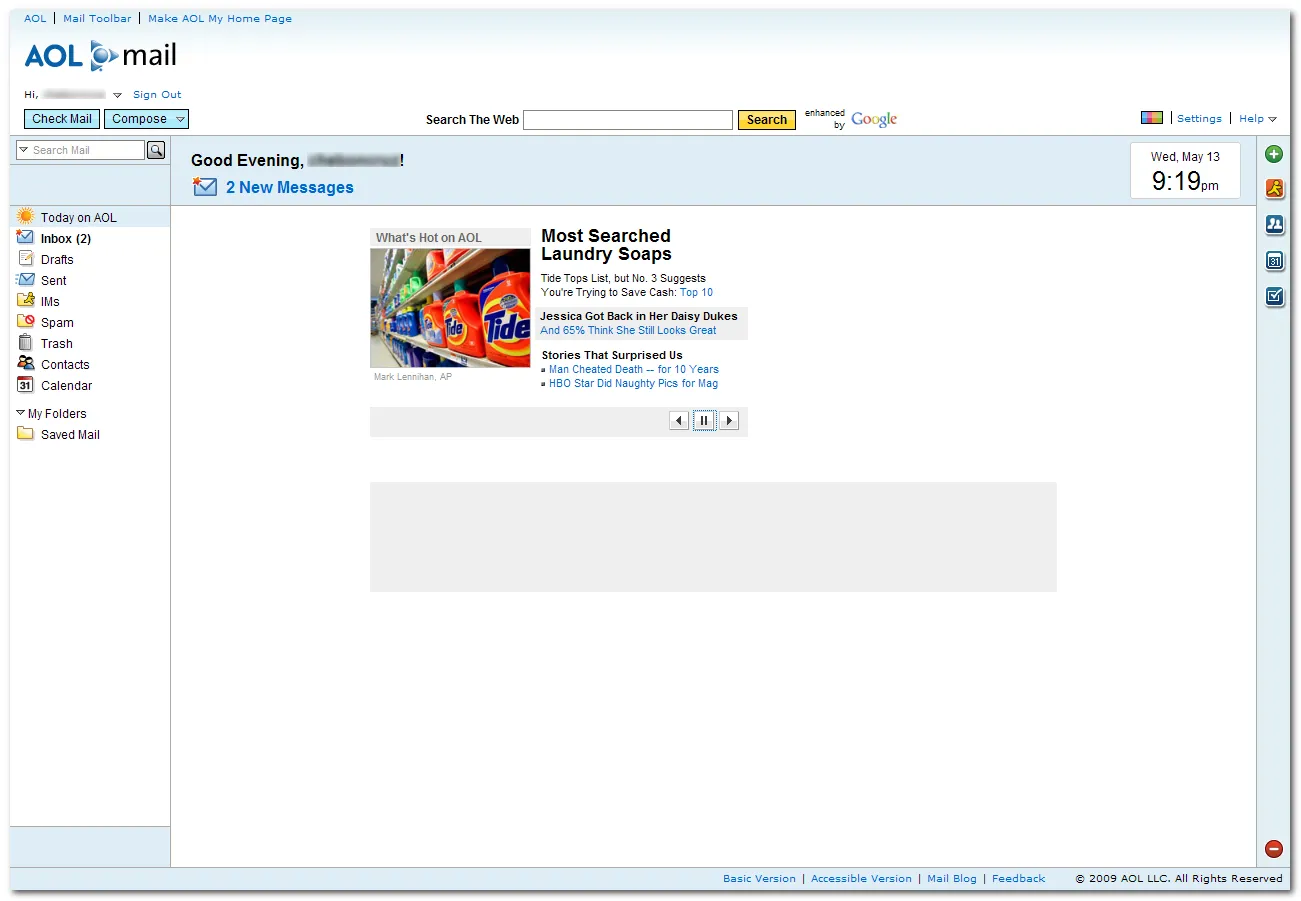Run mail search with the magnifying glass icon
The height and width of the screenshot is (901, 1301).
point(156,149)
